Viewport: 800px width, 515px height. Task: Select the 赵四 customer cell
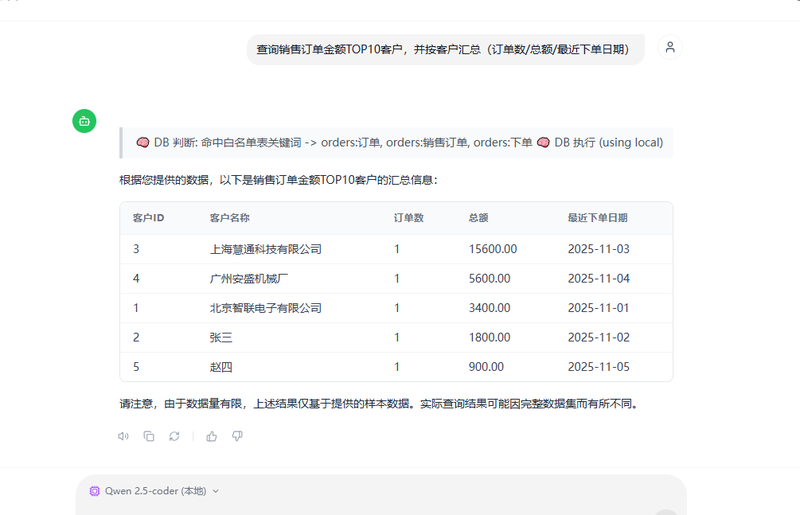click(x=221, y=367)
